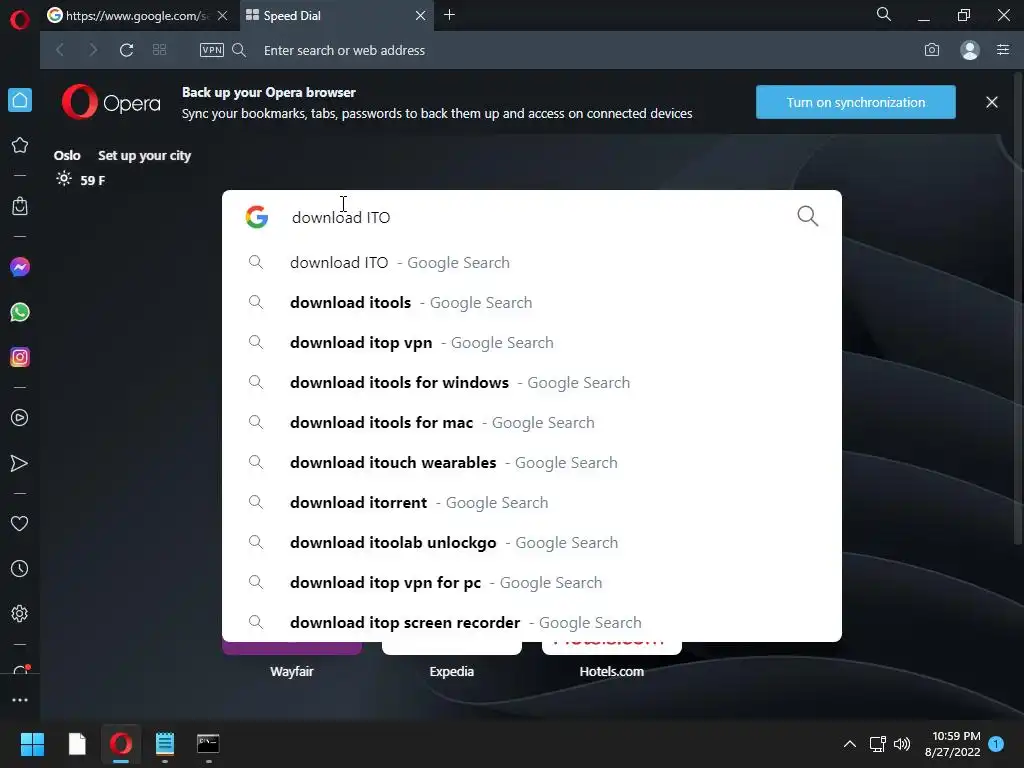Screen dimensions: 1024x768
Task: Go back with the back arrow
Action: coord(60,50)
